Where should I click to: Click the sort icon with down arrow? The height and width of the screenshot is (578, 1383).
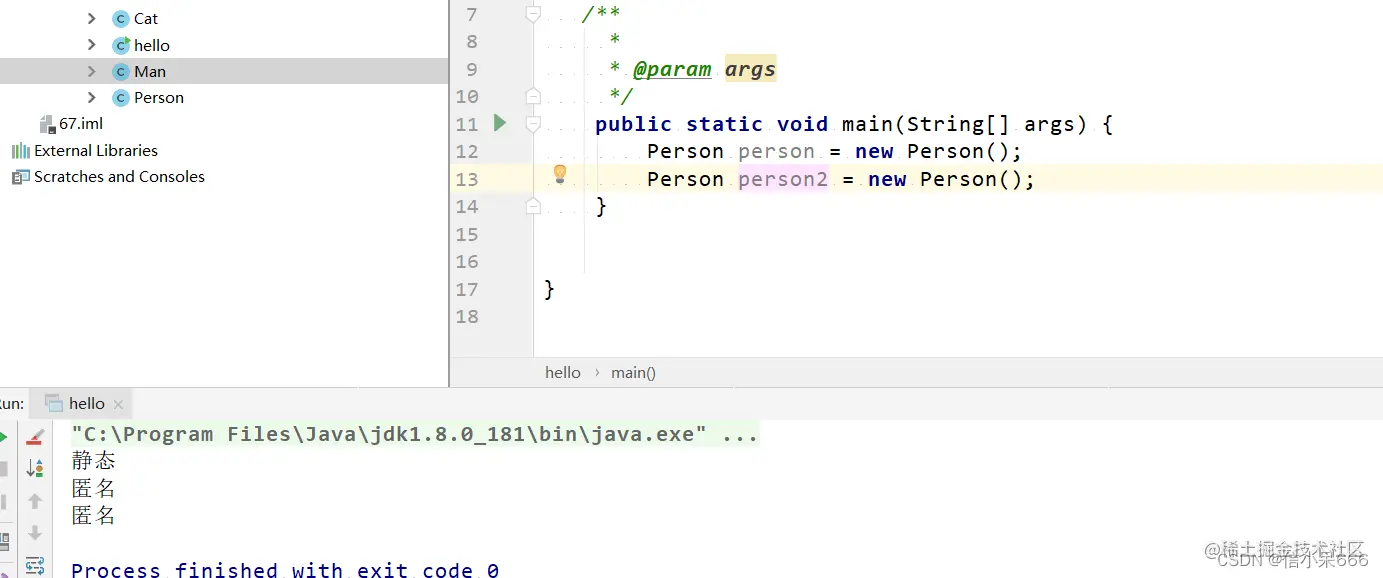click(x=35, y=468)
